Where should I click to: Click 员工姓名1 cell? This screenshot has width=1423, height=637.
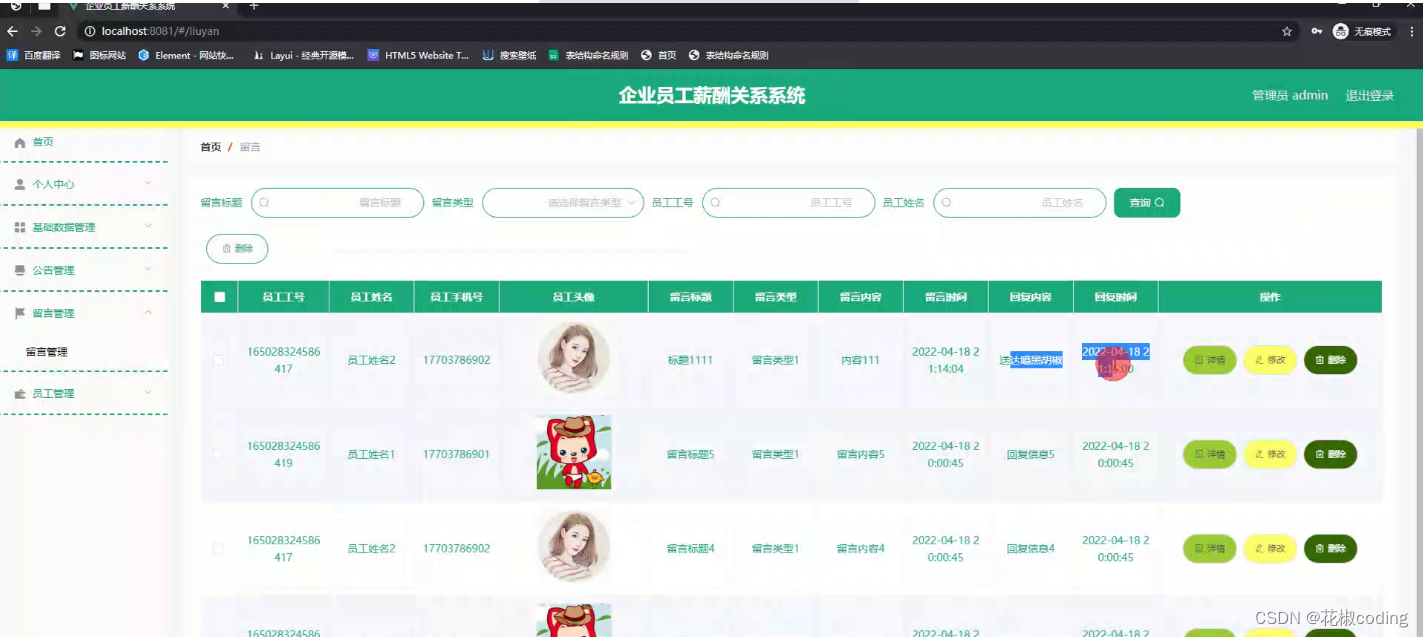(x=371, y=454)
